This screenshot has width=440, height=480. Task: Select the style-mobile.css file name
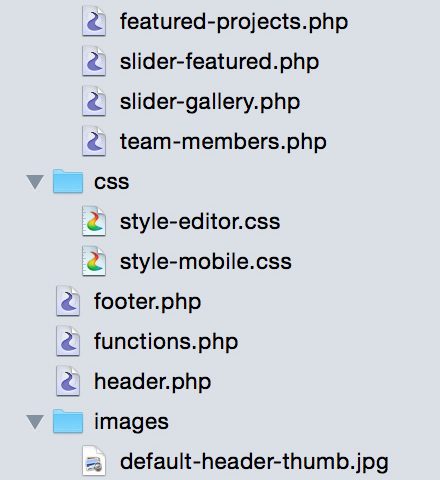point(206,262)
